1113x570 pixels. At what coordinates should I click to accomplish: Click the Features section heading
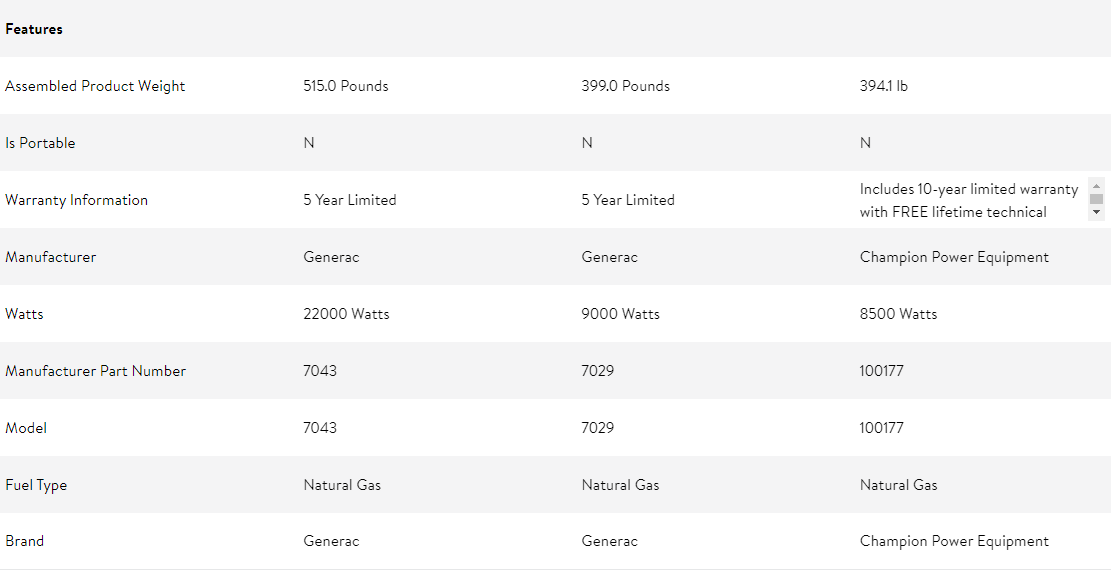[33, 29]
